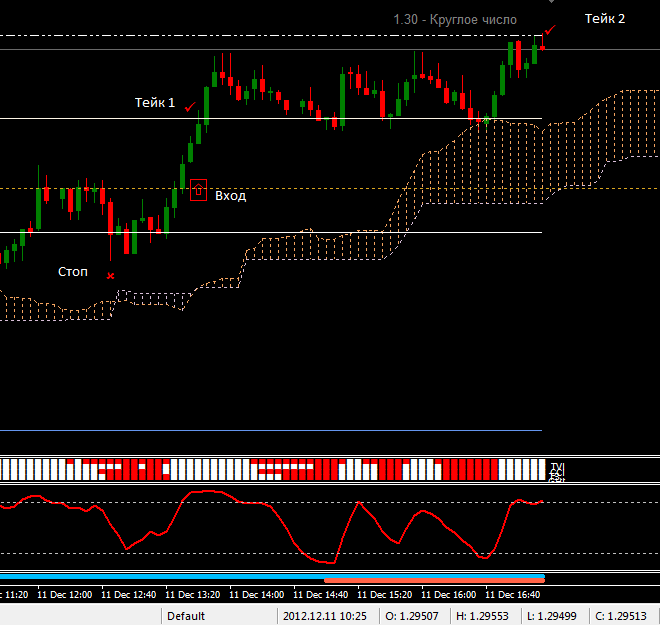Select the red oscillator line in lower indicator
Image resolution: width=660 pixels, height=625 pixels.
(x=271, y=526)
